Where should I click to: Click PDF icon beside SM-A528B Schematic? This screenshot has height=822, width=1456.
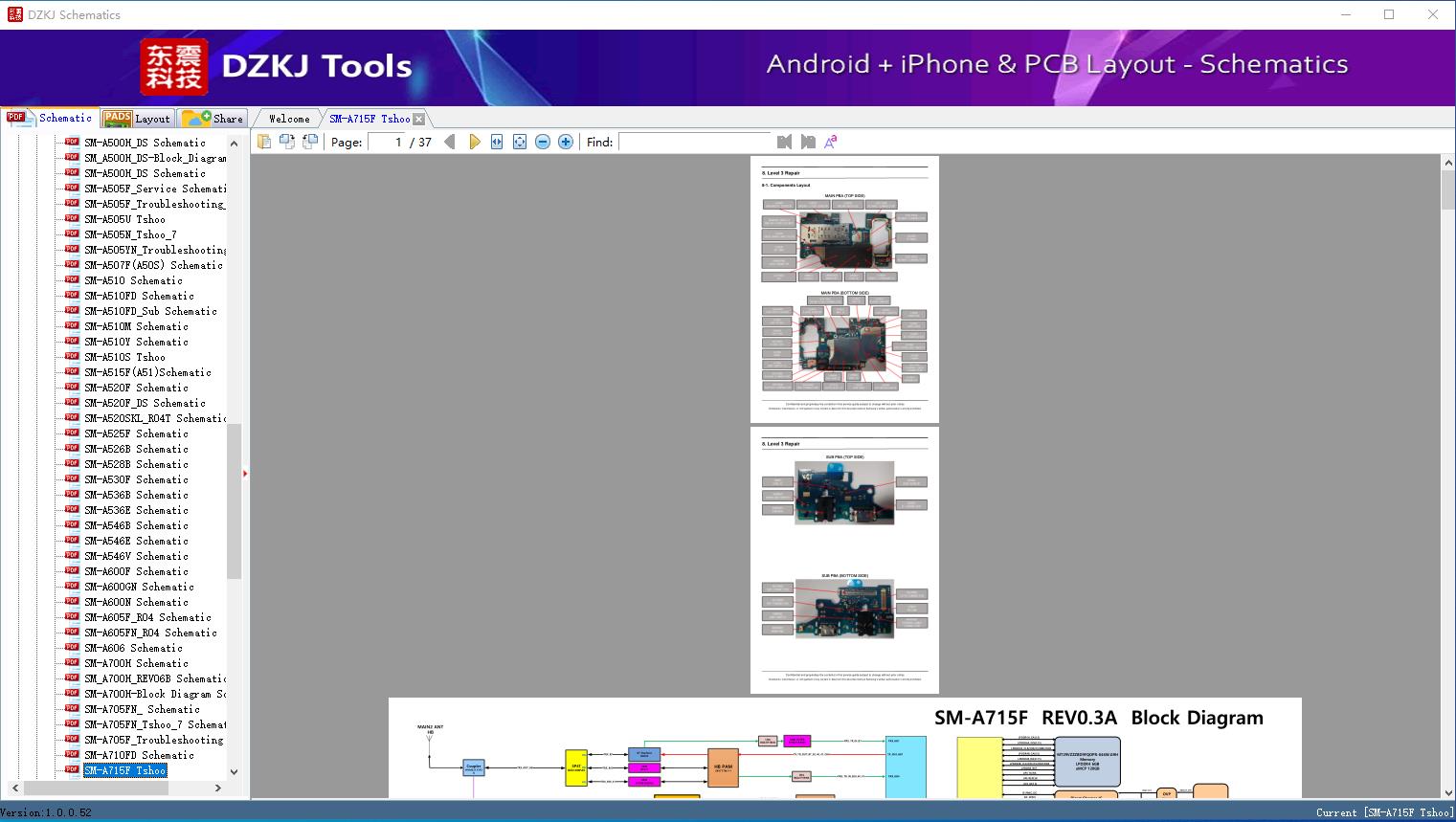[72, 463]
